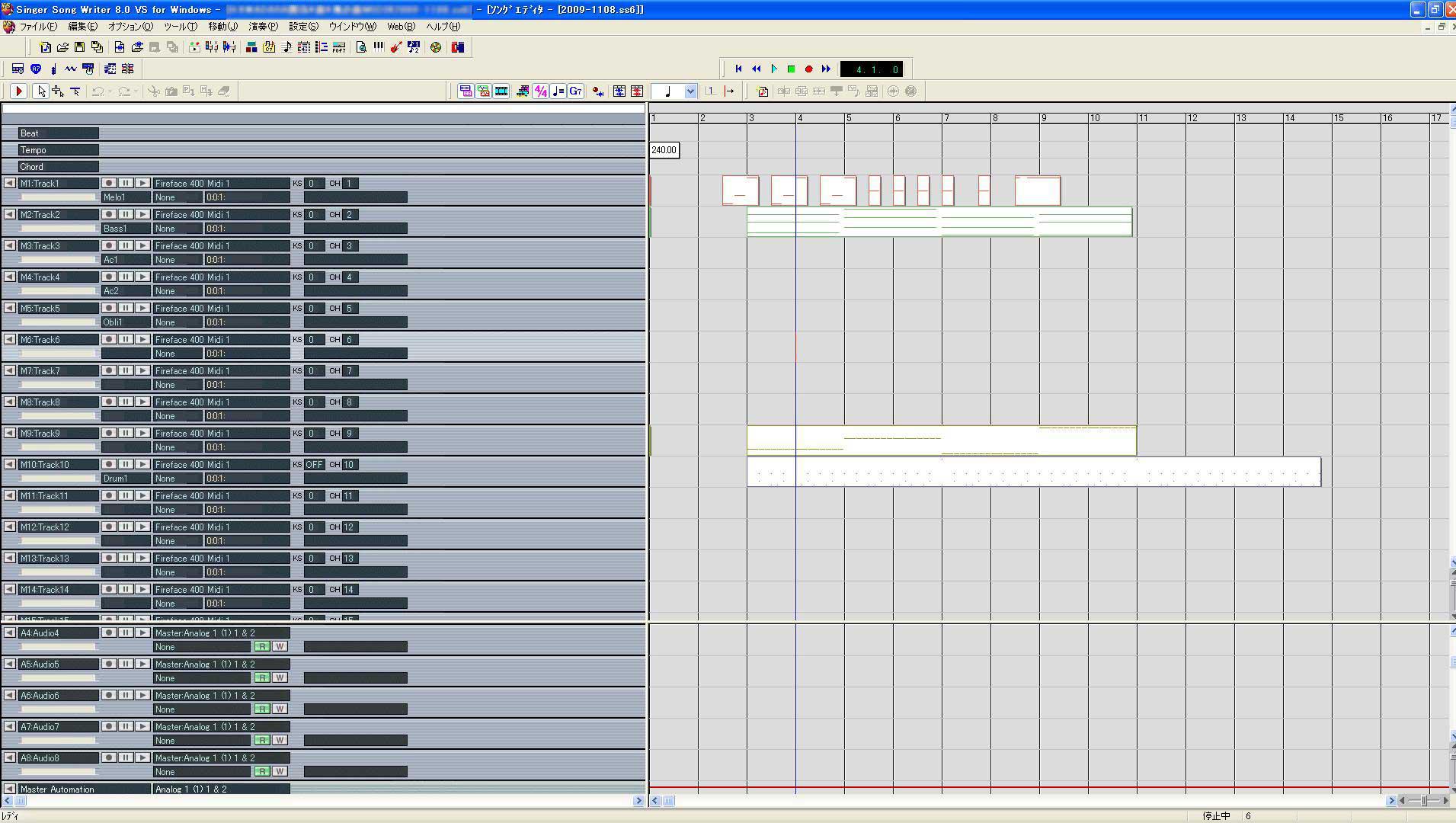1456x823 pixels.
Task: Click the arrow-to-line marker icon
Action: click(729, 91)
